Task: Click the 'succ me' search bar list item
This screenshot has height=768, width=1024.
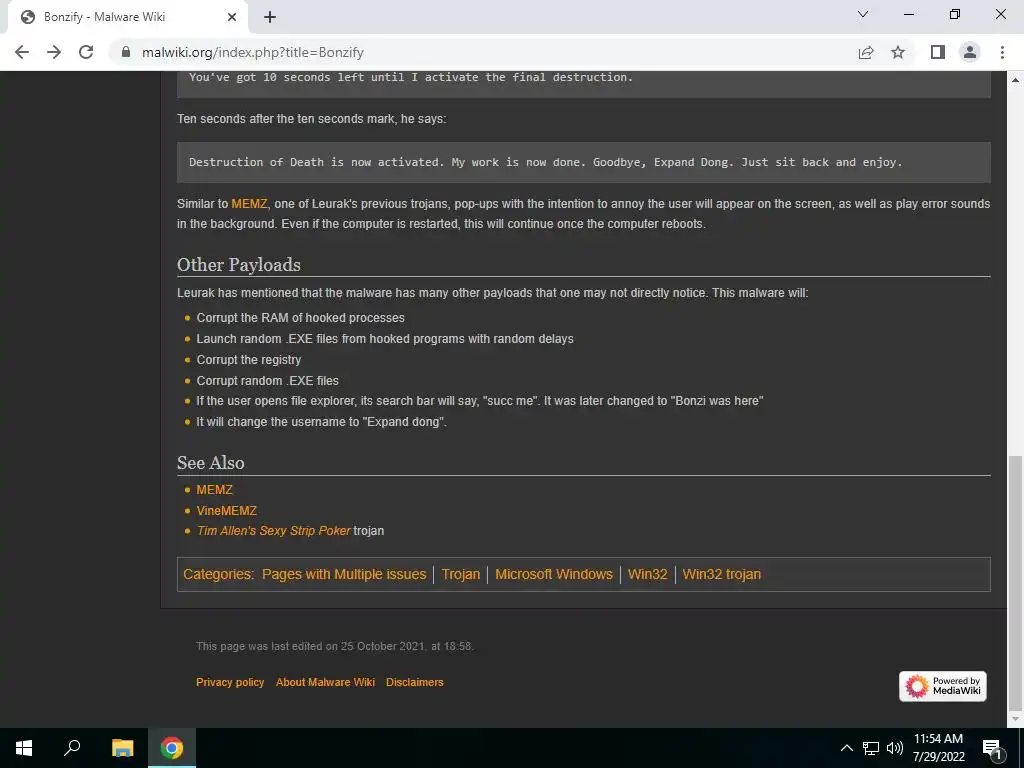Action: coord(480,401)
